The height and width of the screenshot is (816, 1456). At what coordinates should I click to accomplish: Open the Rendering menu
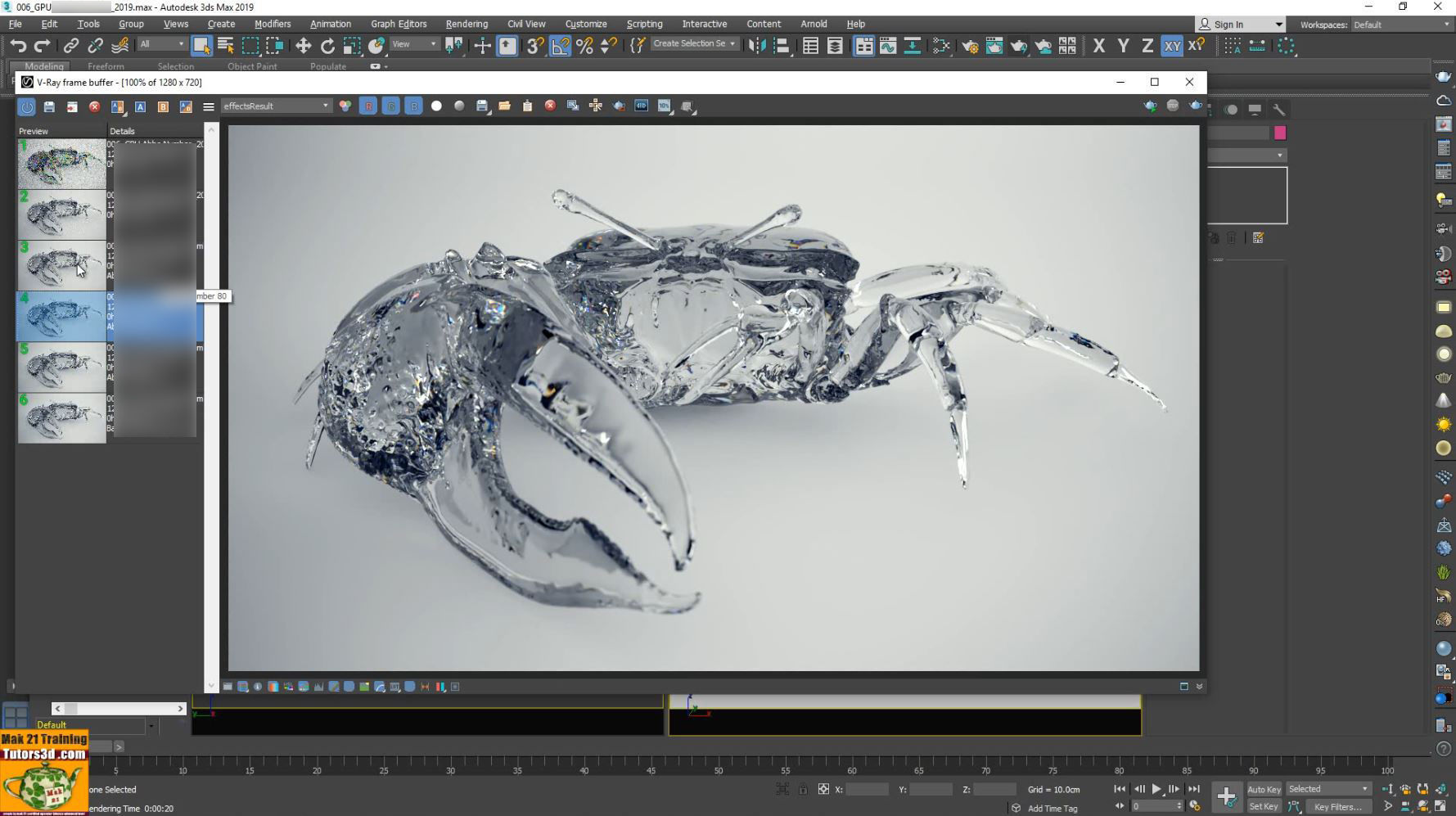467,24
